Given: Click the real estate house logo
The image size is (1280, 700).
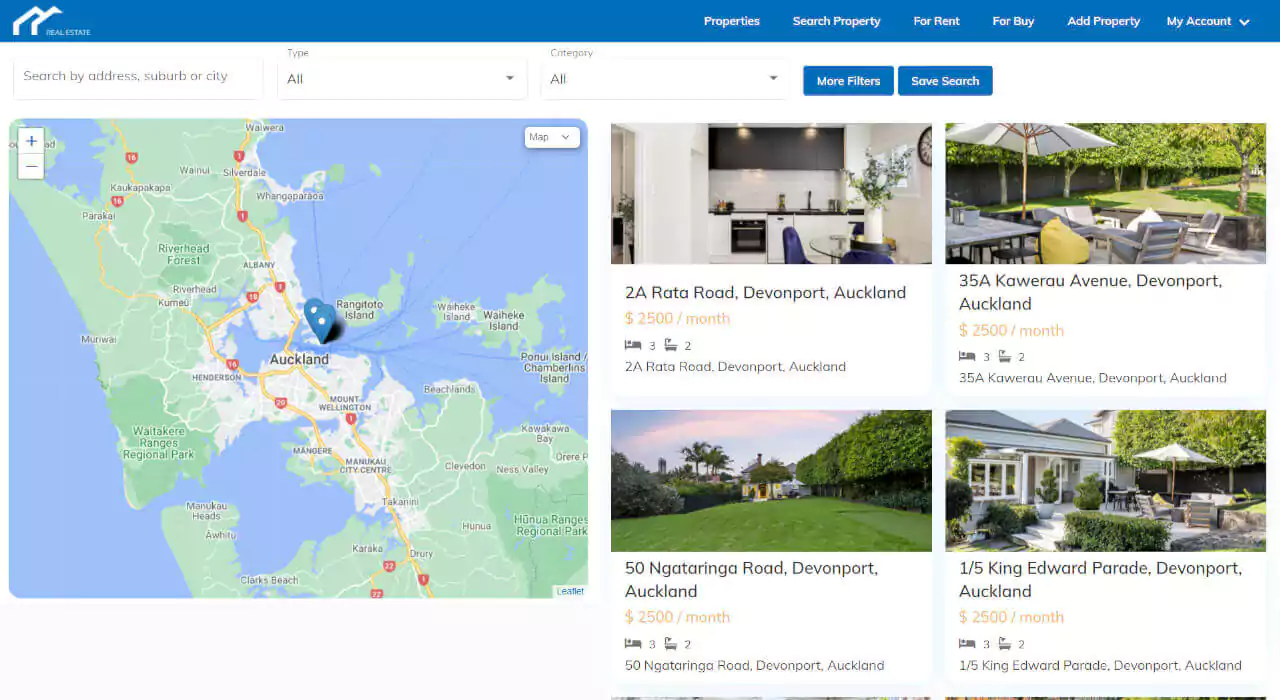Looking at the screenshot, I should point(51,21).
